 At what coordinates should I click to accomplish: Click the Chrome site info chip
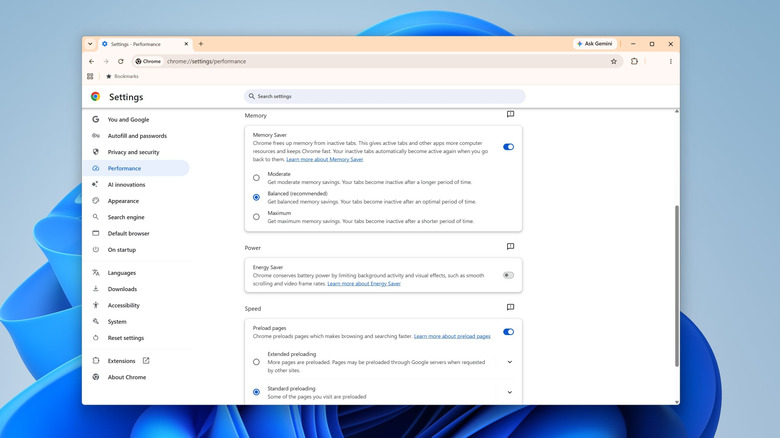148,61
